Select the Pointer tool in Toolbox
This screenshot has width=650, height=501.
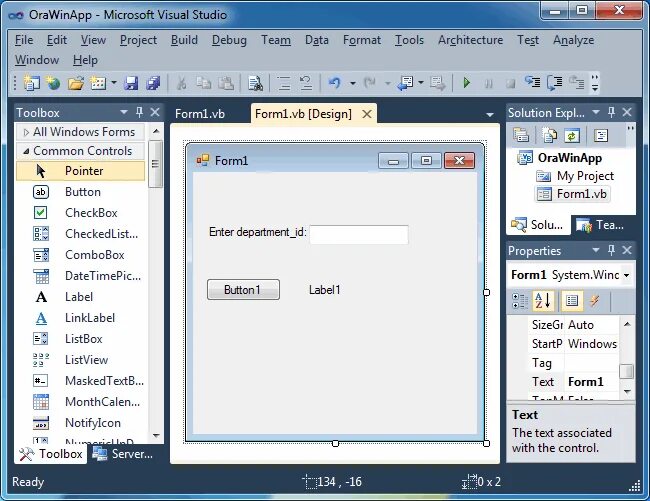coord(80,171)
